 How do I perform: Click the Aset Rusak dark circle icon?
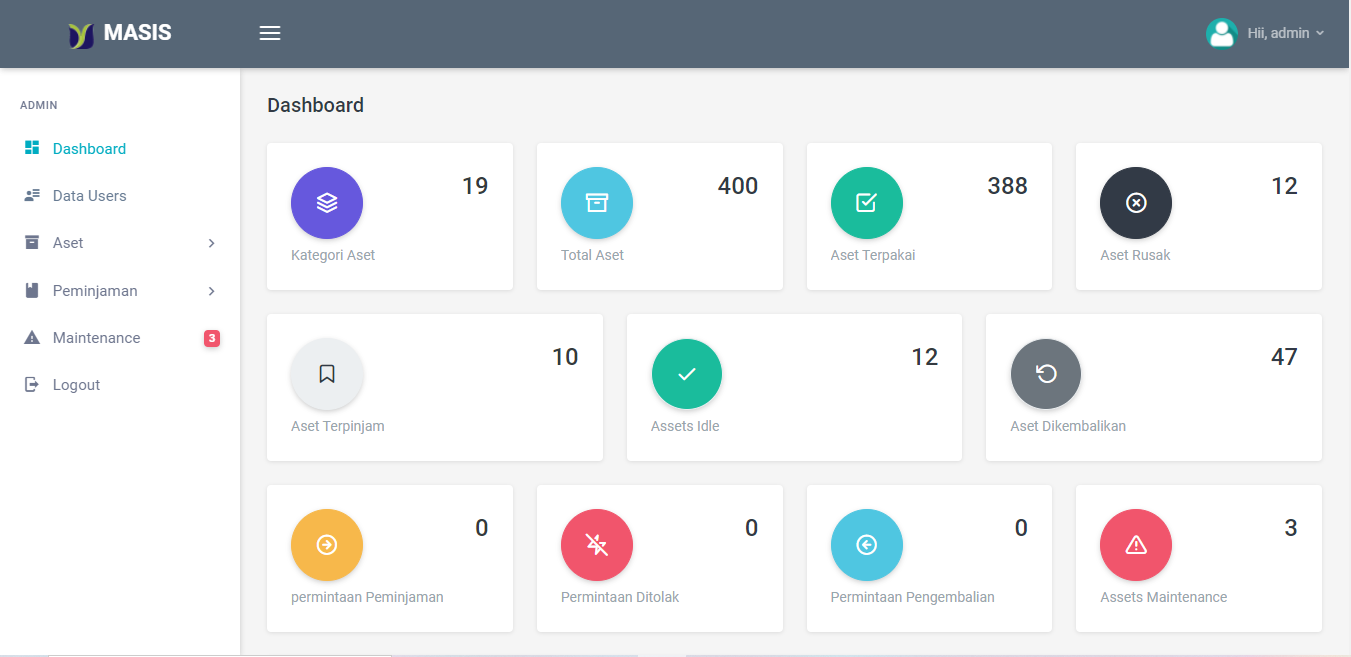coord(1136,203)
